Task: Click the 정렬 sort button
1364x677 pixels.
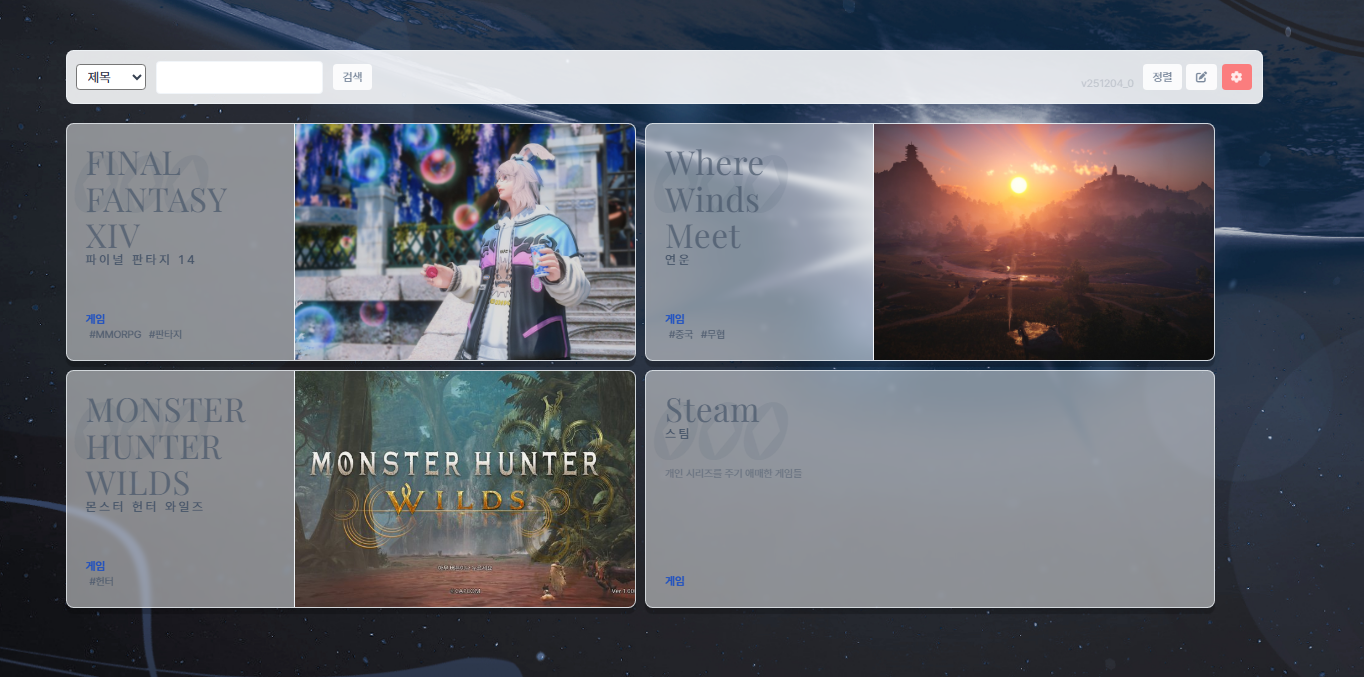Action: 1162,77
